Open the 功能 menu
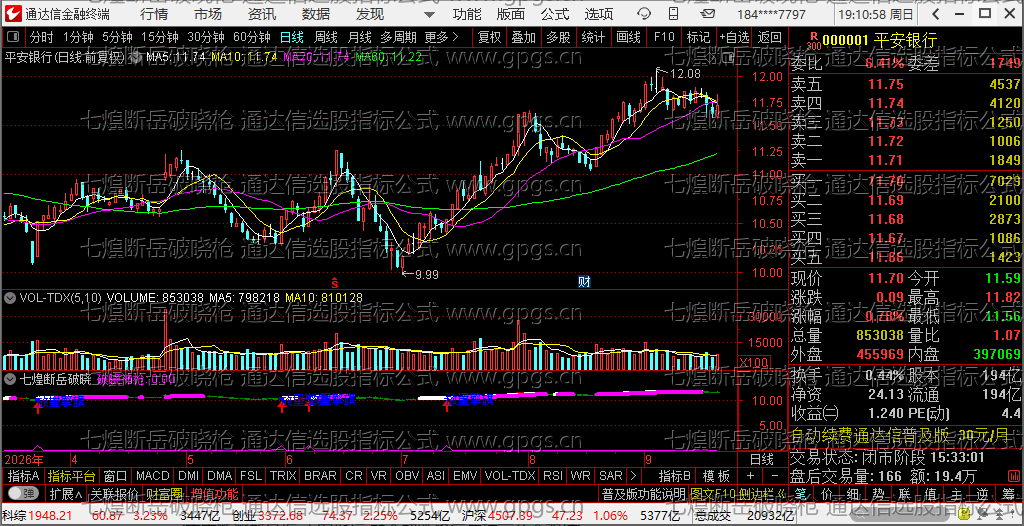 (x=467, y=14)
